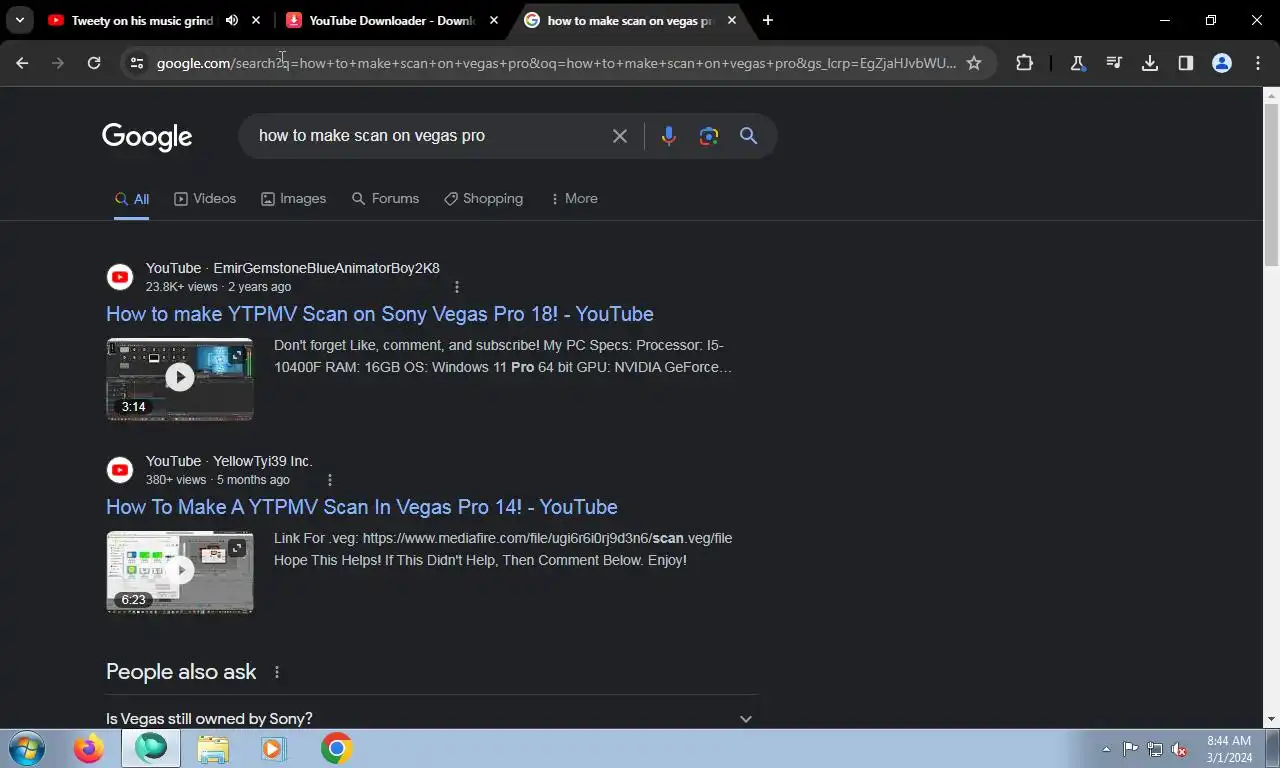This screenshot has width=1280, height=768.
Task: Open the Chrome profile avatar
Action: pyautogui.click(x=1222, y=63)
